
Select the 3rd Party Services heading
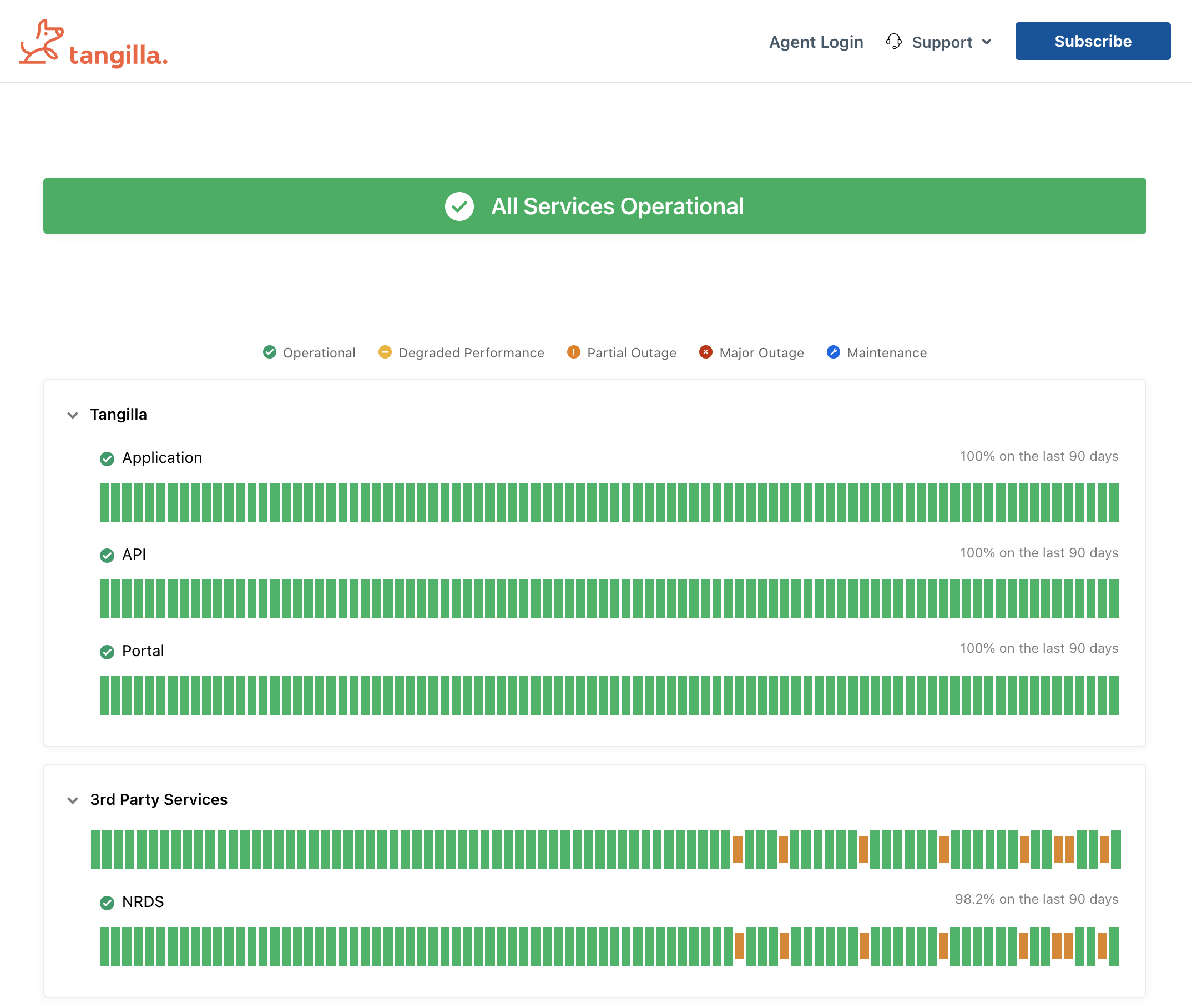[x=159, y=799]
